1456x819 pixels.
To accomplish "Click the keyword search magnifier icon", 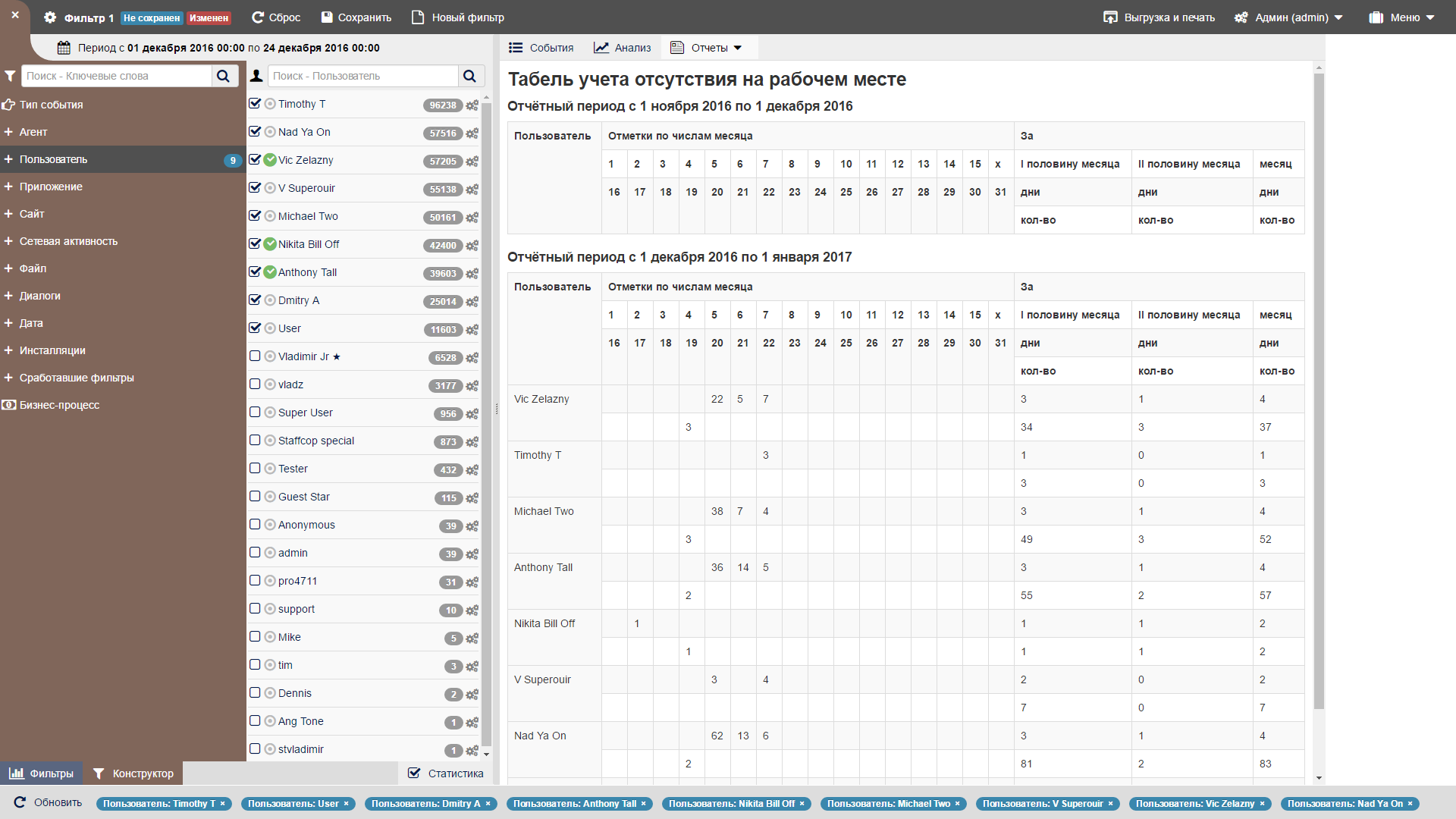I will click(224, 76).
